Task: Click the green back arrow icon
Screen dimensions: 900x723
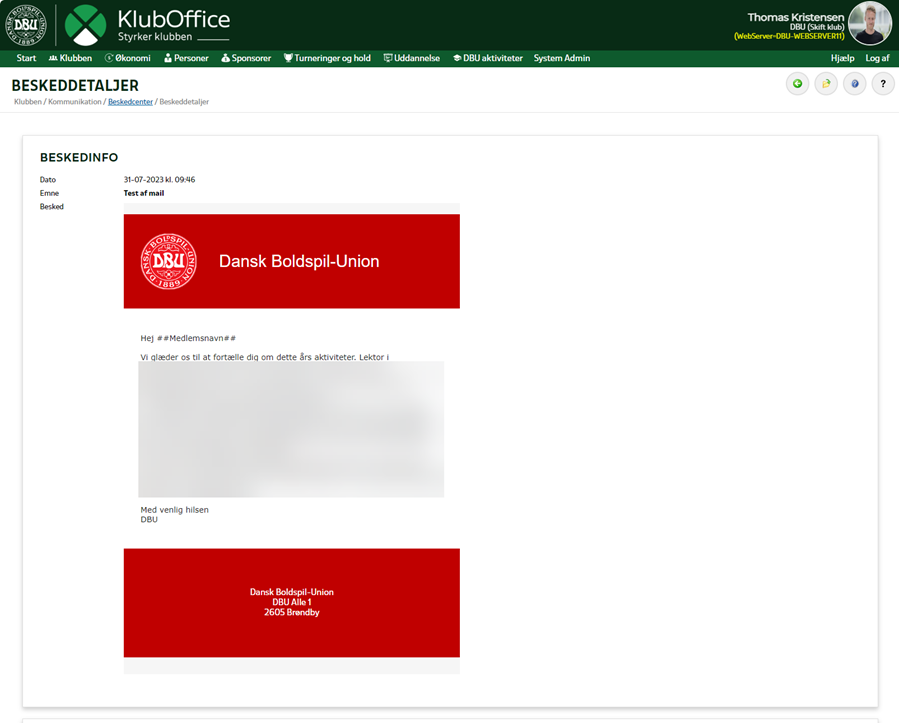Action: click(x=797, y=84)
